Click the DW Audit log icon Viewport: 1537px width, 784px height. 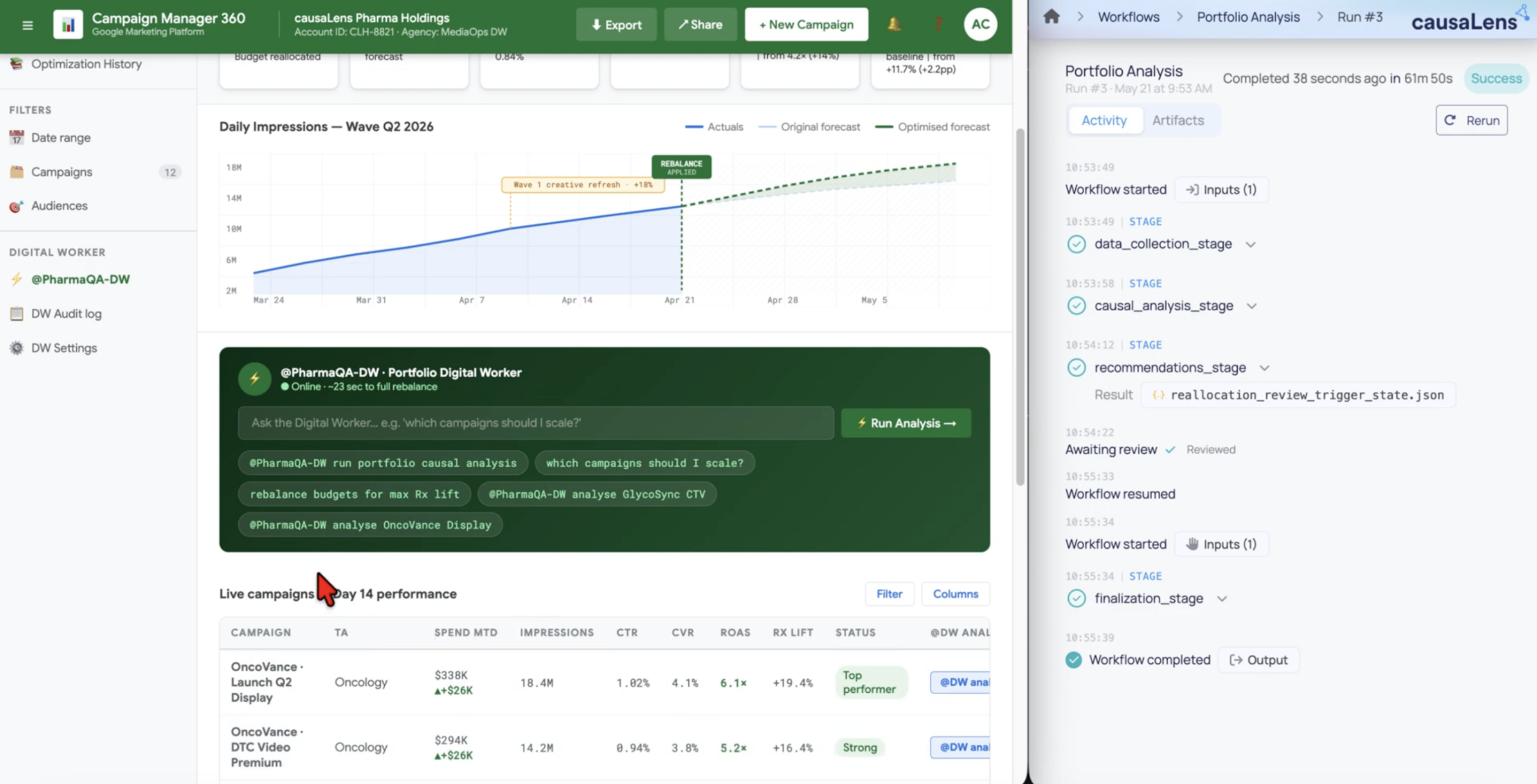17,313
